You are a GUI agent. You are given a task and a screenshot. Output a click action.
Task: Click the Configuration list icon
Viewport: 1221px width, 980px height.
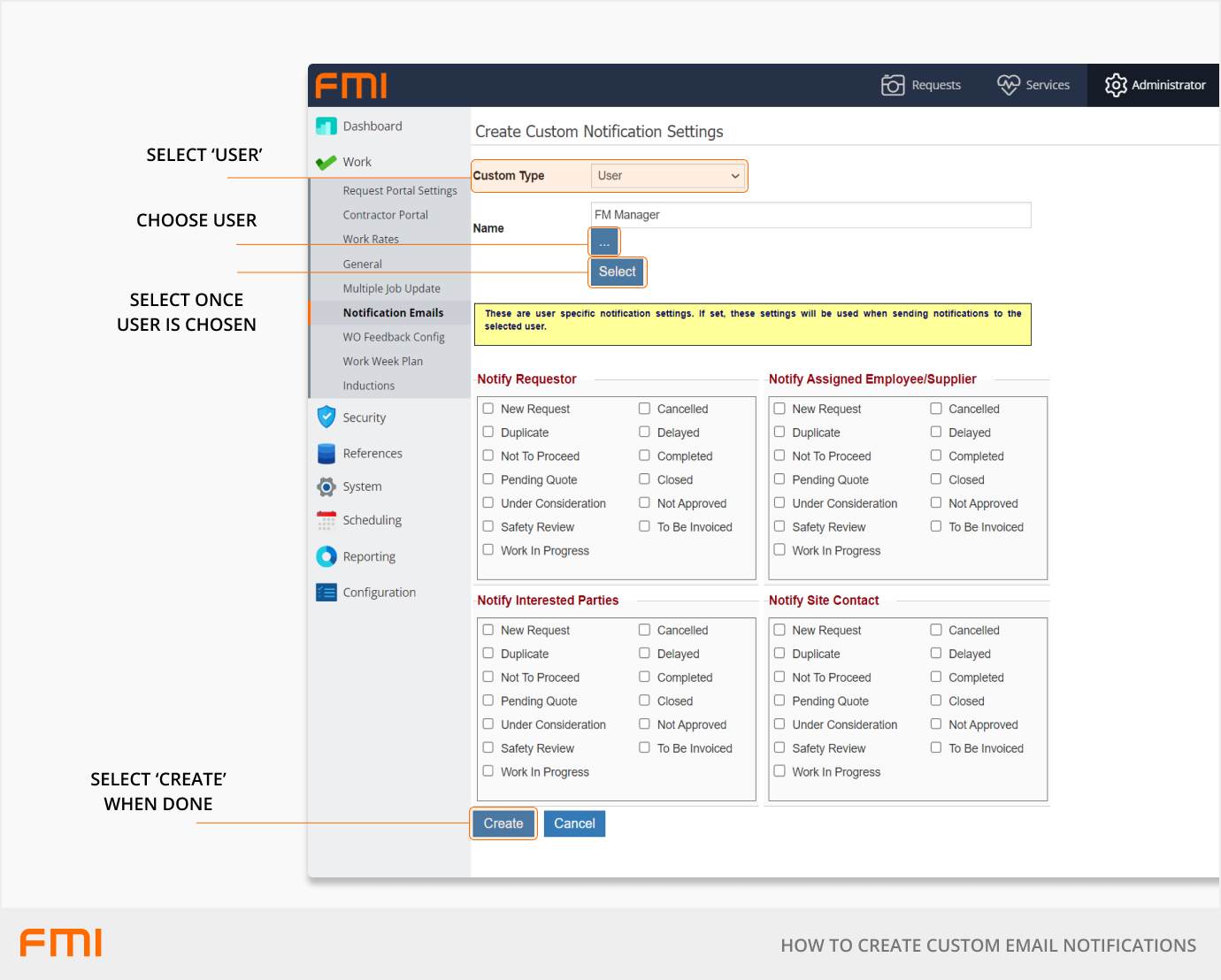[326, 593]
